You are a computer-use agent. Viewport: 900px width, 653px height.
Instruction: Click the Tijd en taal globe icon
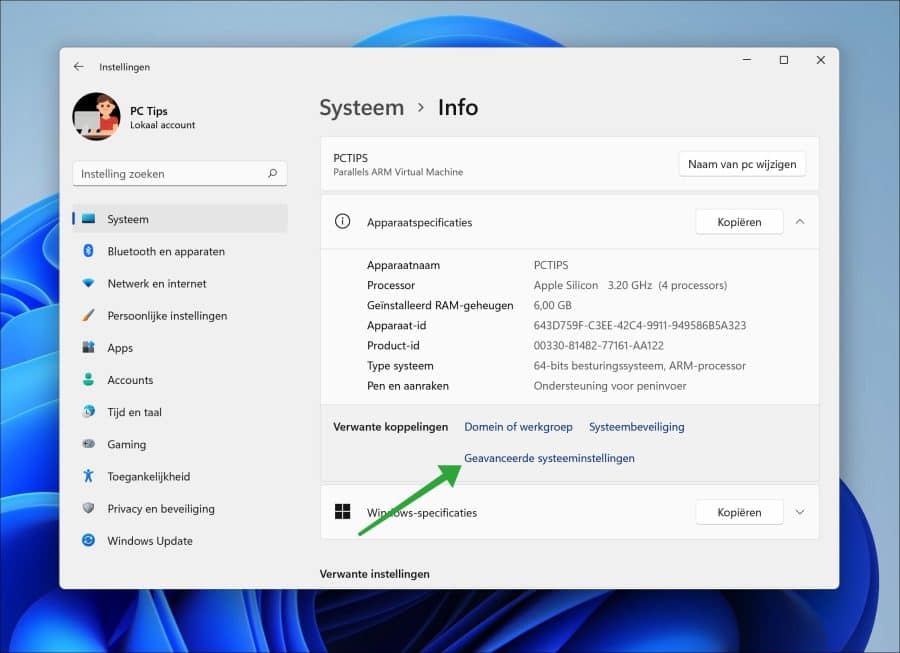coord(88,411)
